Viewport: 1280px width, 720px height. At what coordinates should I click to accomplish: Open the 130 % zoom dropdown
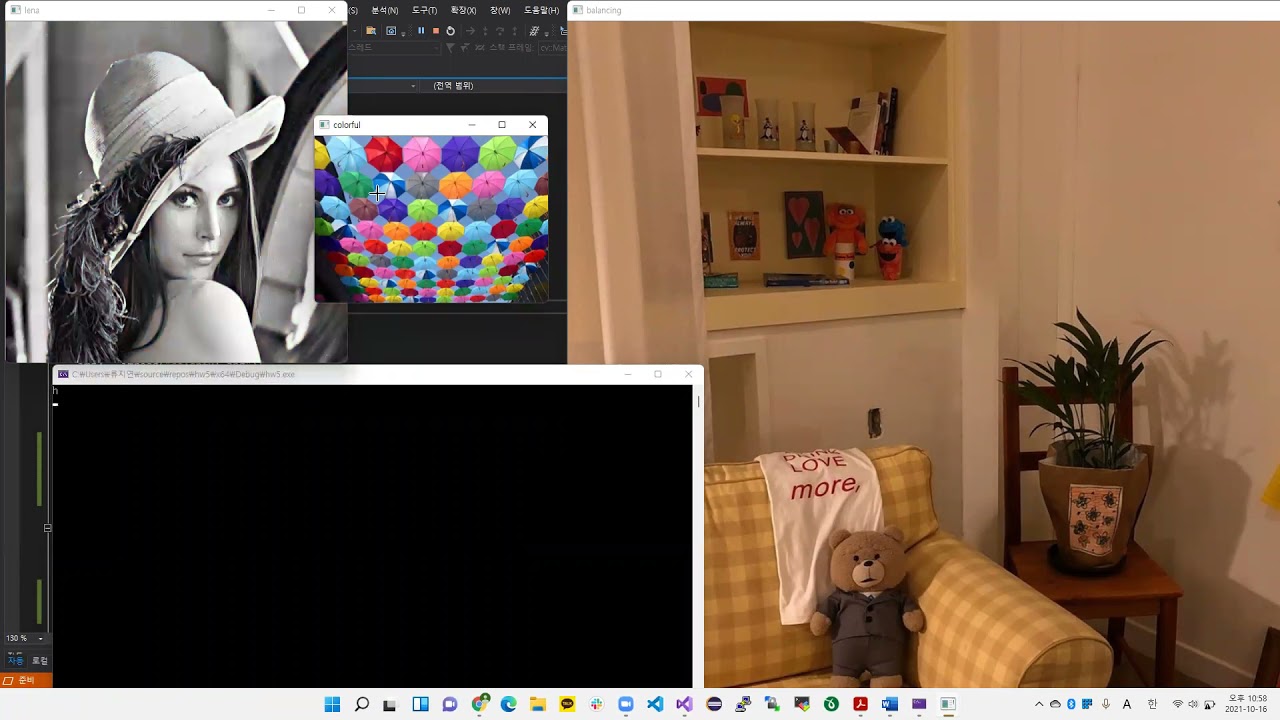point(41,638)
